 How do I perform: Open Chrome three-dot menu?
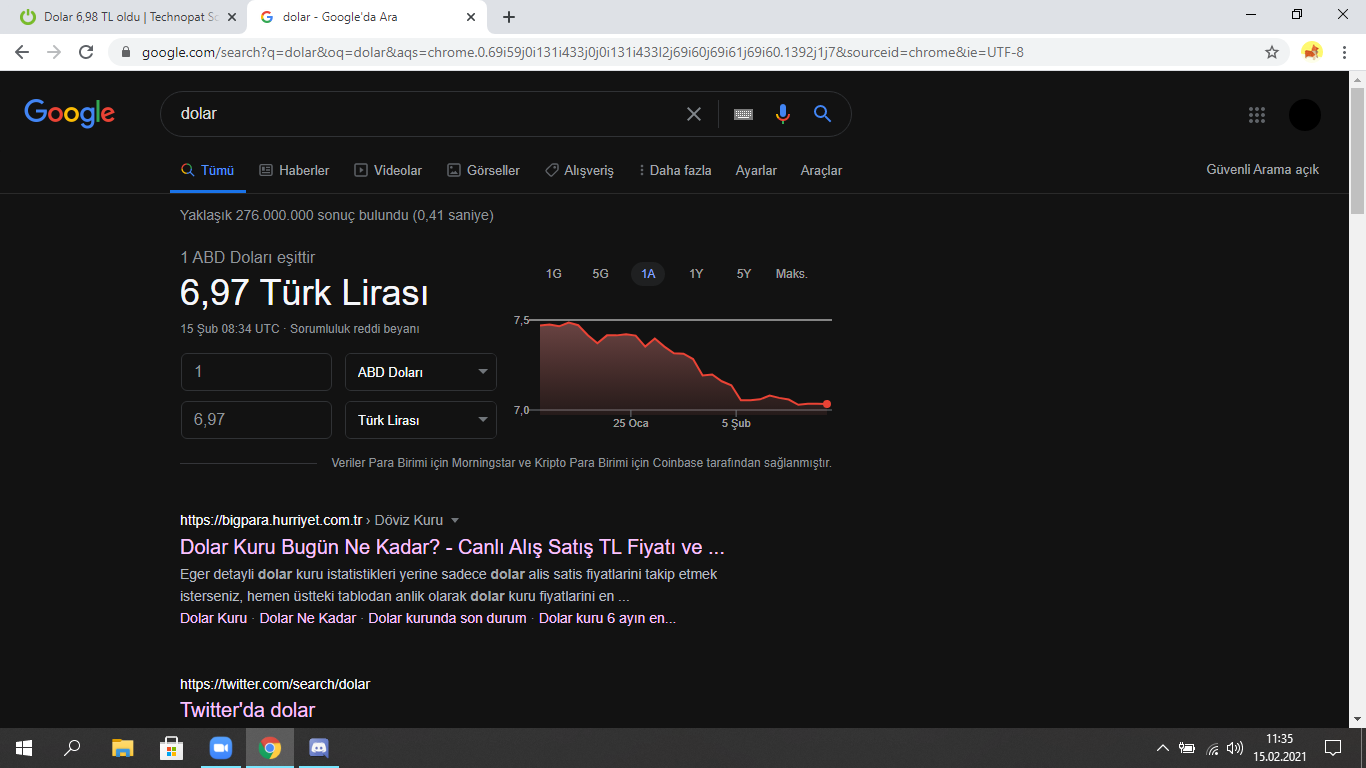(x=1344, y=52)
